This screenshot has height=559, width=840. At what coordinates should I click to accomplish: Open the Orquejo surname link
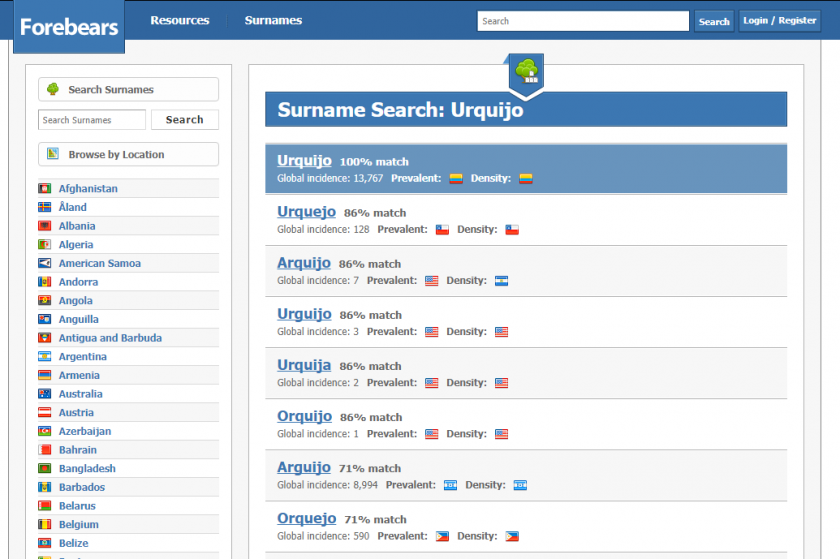click(306, 518)
